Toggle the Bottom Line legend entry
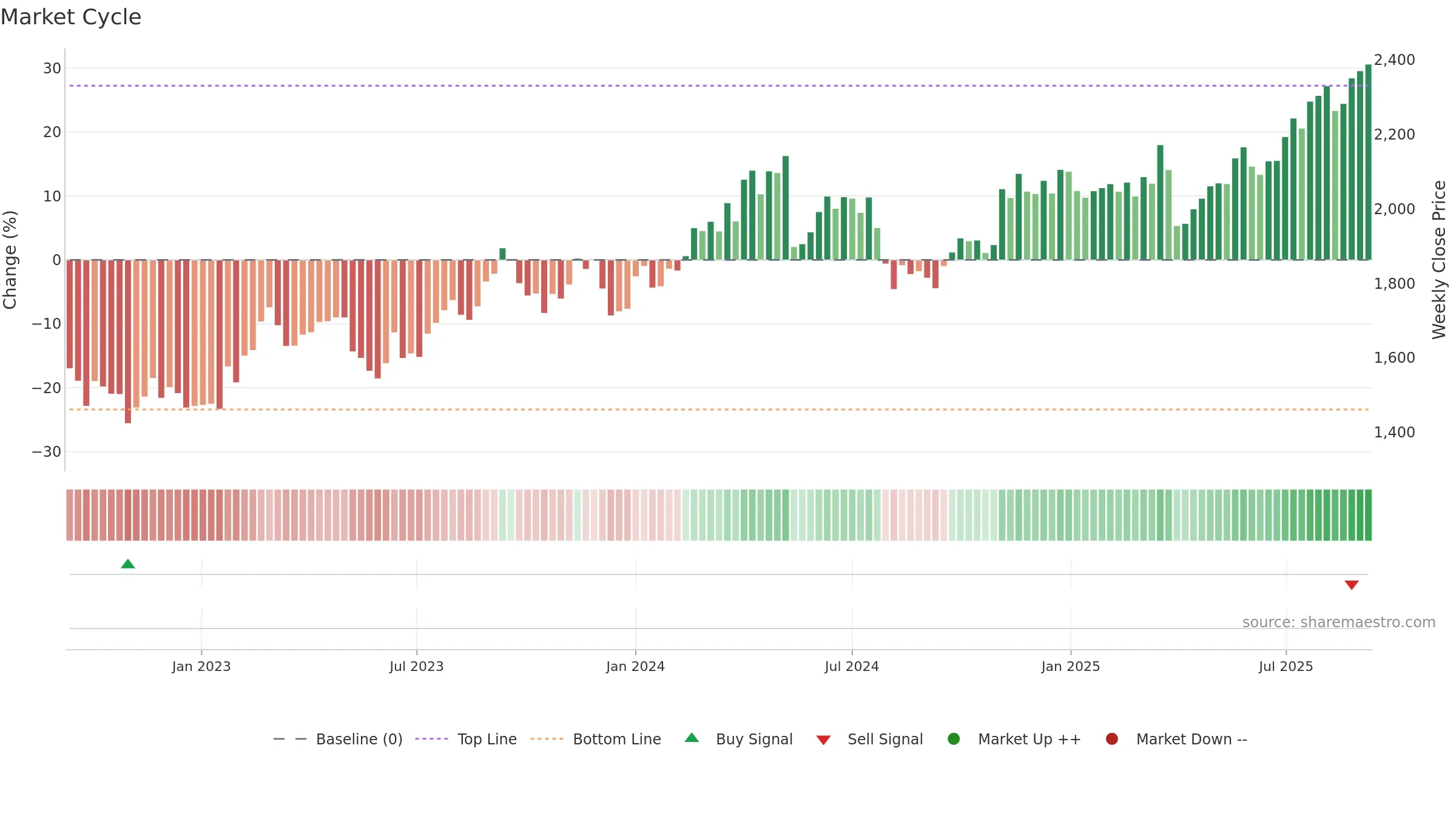This screenshot has height=819, width=1456. pyautogui.click(x=596, y=739)
